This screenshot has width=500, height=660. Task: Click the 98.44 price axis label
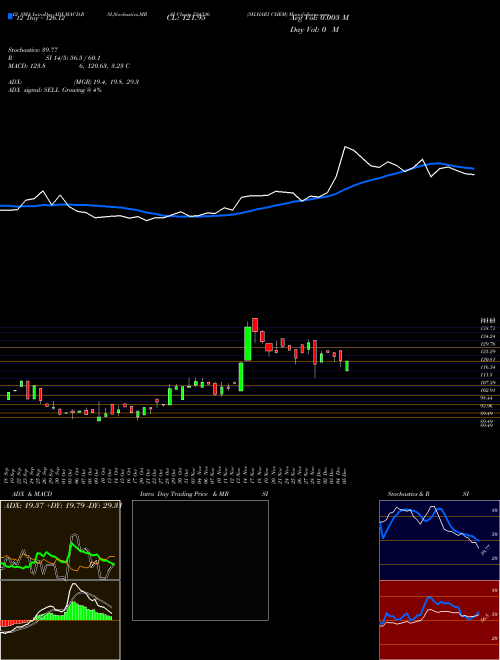tap(486, 398)
